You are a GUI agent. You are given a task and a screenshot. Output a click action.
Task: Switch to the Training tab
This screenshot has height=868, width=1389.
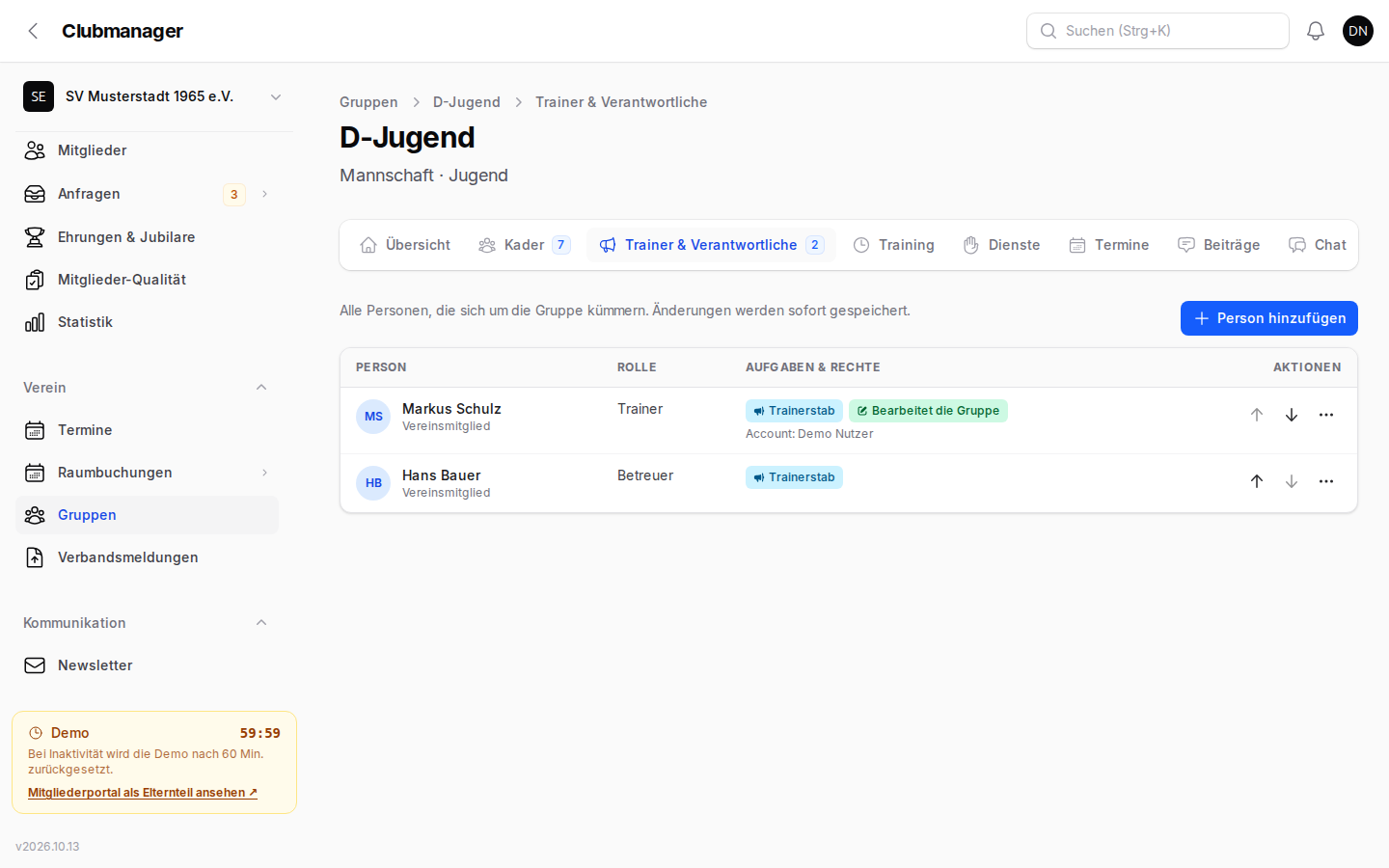click(894, 245)
